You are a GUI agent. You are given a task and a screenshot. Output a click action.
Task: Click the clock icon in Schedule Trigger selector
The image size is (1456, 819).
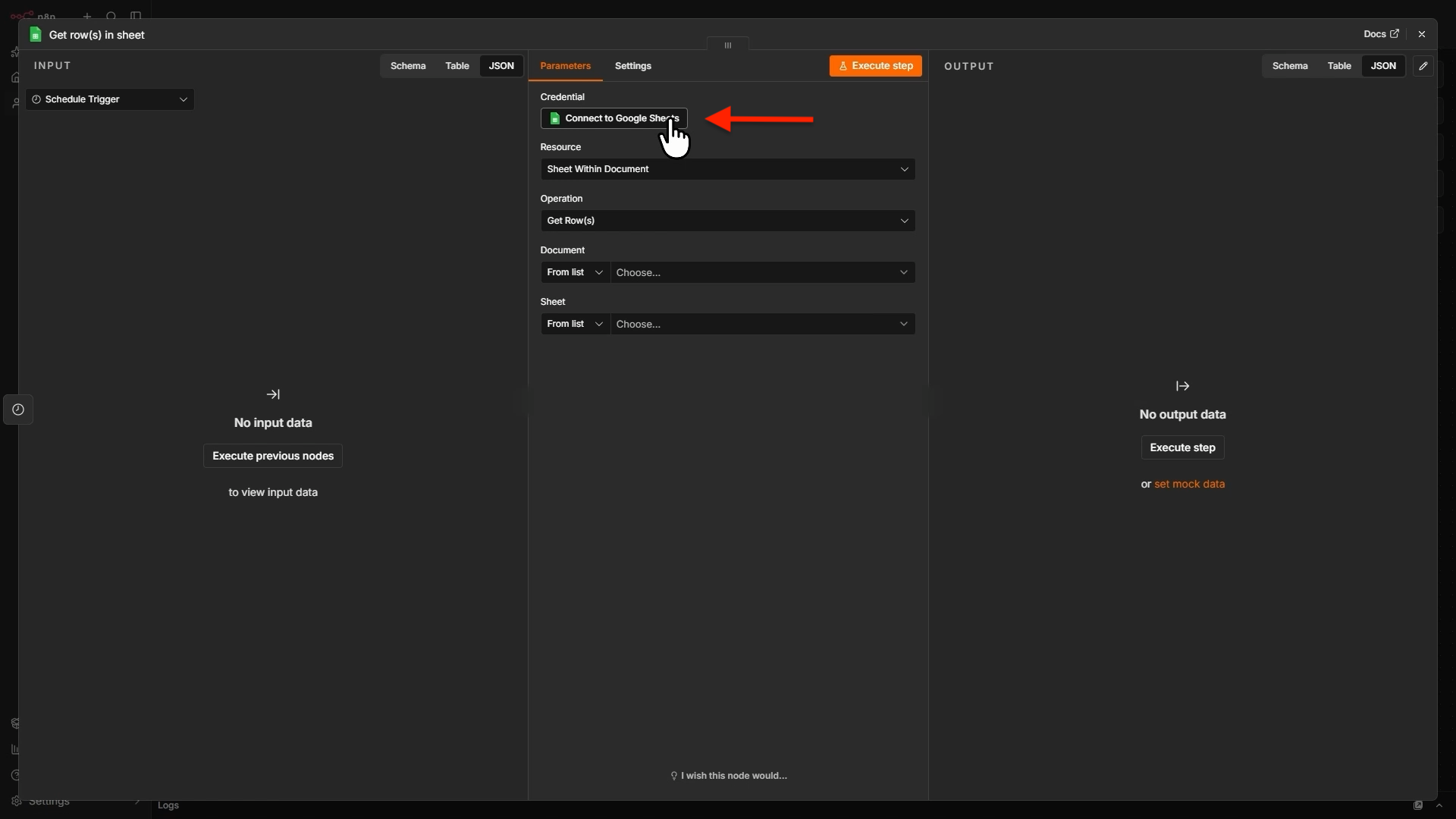(36, 99)
